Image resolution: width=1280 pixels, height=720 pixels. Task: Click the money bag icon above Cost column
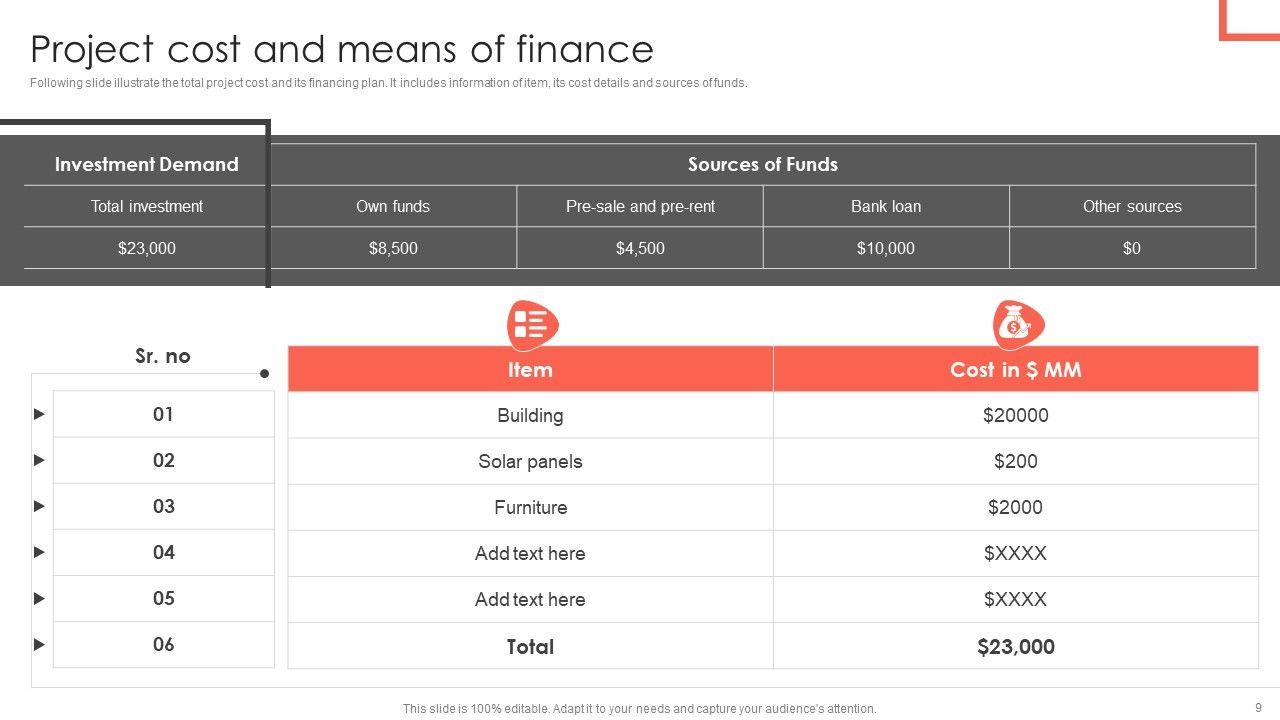coord(1017,324)
